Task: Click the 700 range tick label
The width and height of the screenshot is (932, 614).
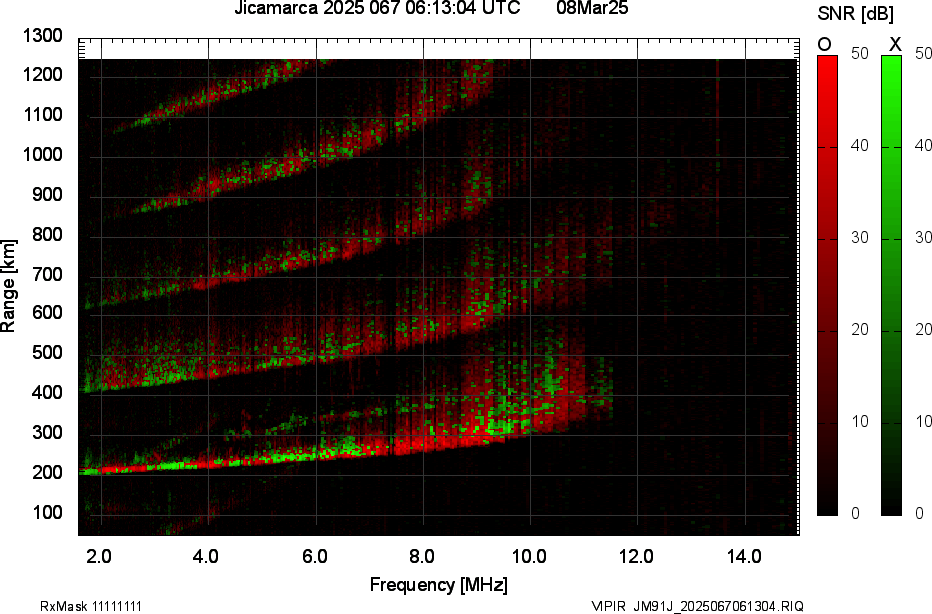Action: [47, 275]
